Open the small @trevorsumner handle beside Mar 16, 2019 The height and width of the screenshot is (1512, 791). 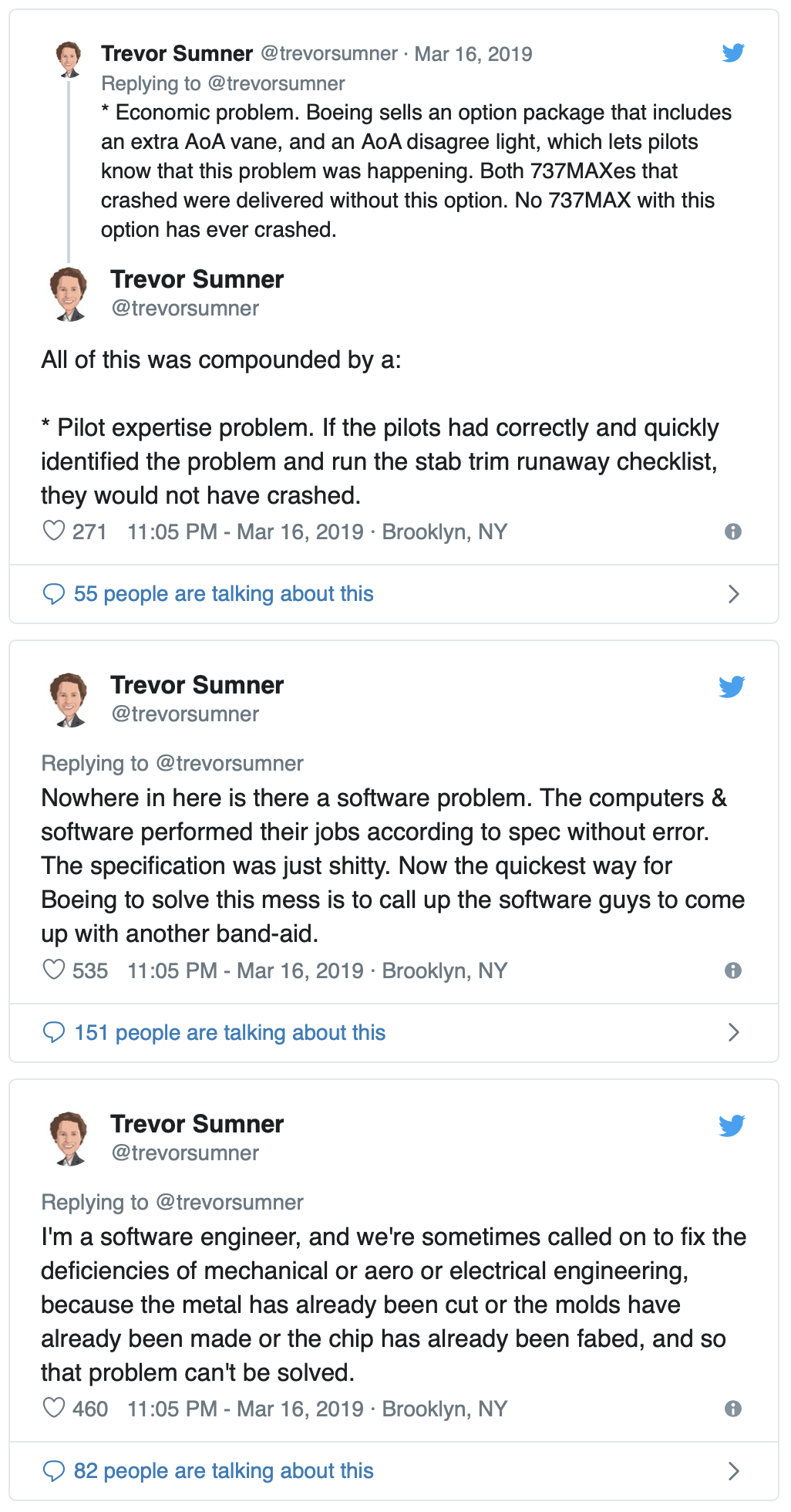point(329,53)
